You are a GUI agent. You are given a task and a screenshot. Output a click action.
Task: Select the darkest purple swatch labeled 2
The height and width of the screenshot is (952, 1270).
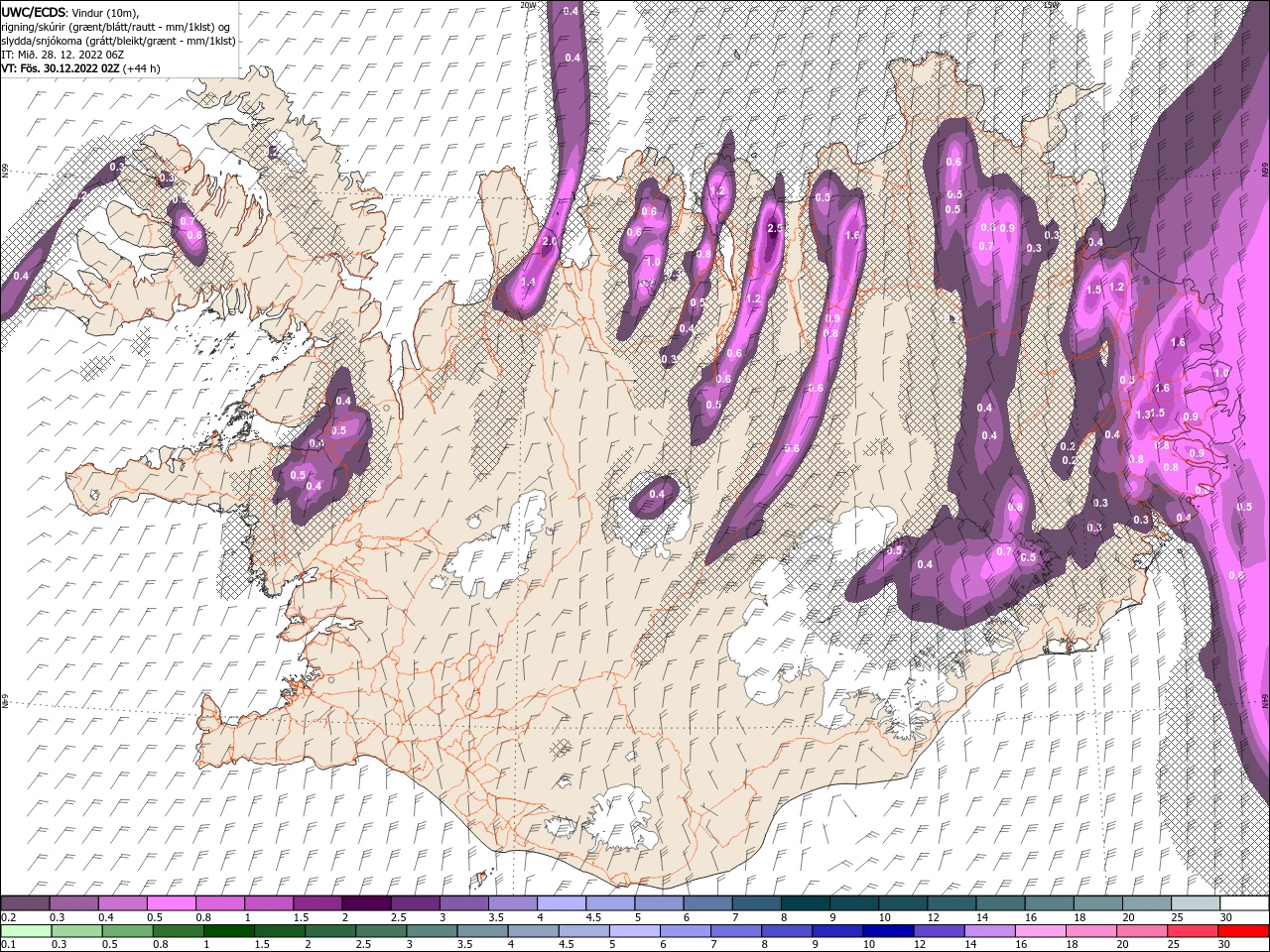366,903
